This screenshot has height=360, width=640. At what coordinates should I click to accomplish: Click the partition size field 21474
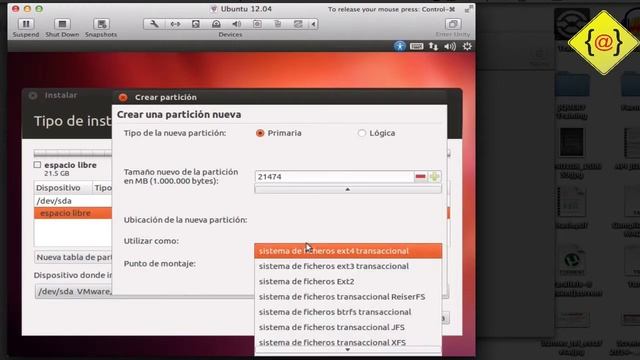point(334,177)
